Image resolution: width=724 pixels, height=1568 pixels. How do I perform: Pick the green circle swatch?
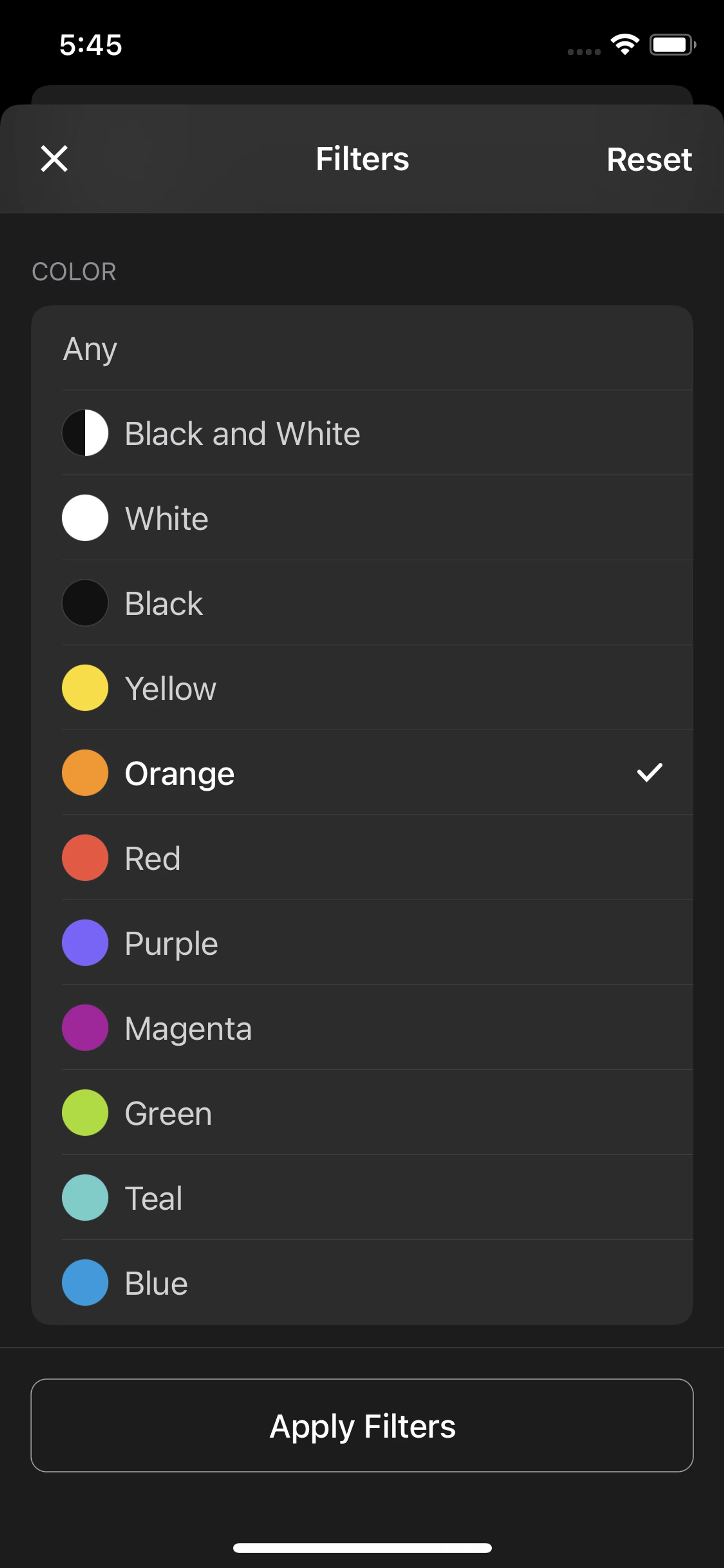85,1113
